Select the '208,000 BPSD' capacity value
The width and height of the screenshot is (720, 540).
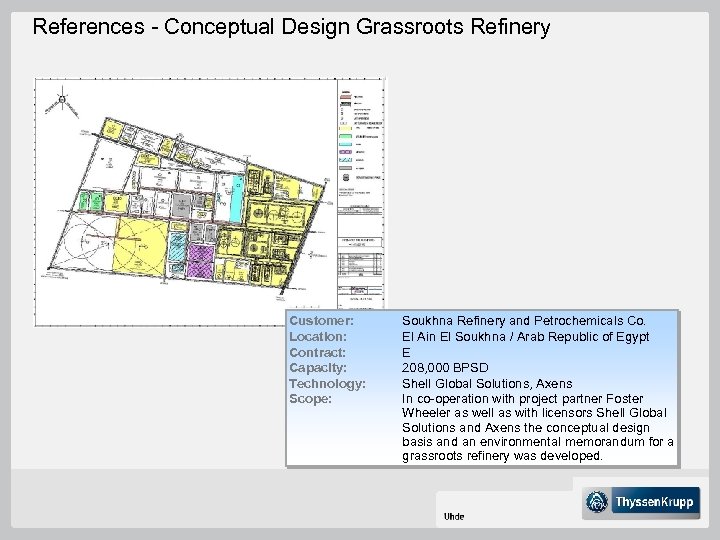pyautogui.click(x=445, y=368)
